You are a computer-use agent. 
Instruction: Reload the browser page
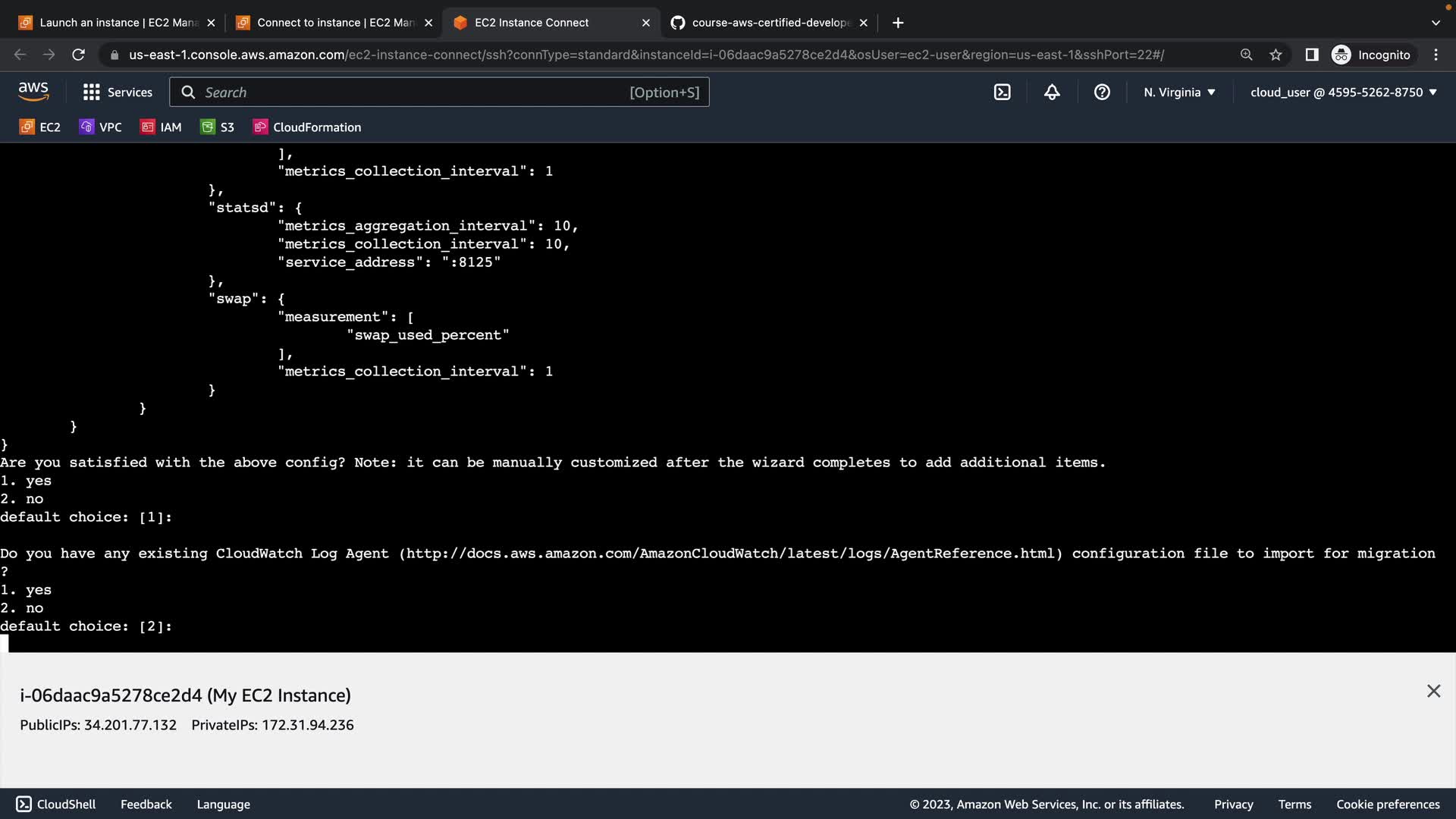tap(78, 55)
